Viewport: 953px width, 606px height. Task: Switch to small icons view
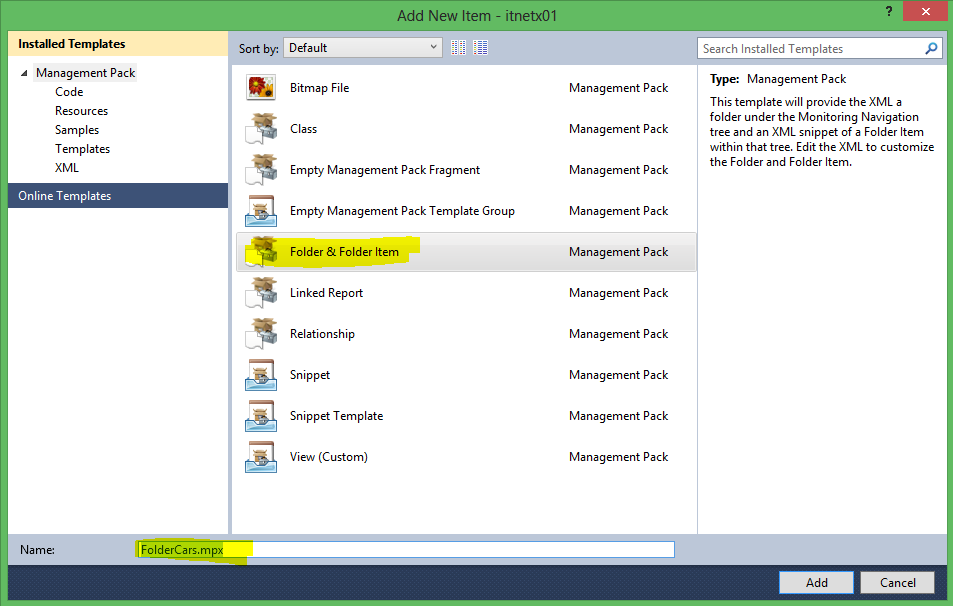pos(459,47)
